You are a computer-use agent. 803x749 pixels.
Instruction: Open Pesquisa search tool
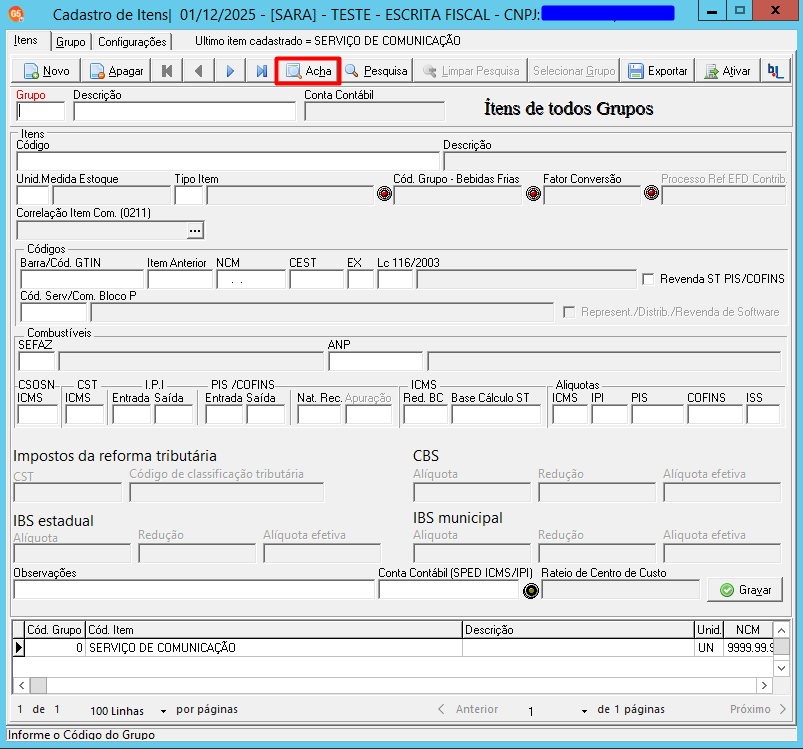click(x=376, y=71)
